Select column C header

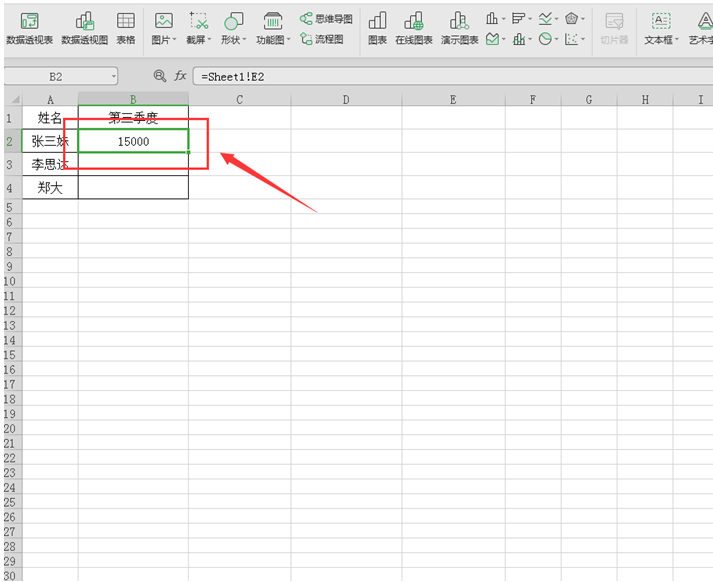[x=240, y=99]
